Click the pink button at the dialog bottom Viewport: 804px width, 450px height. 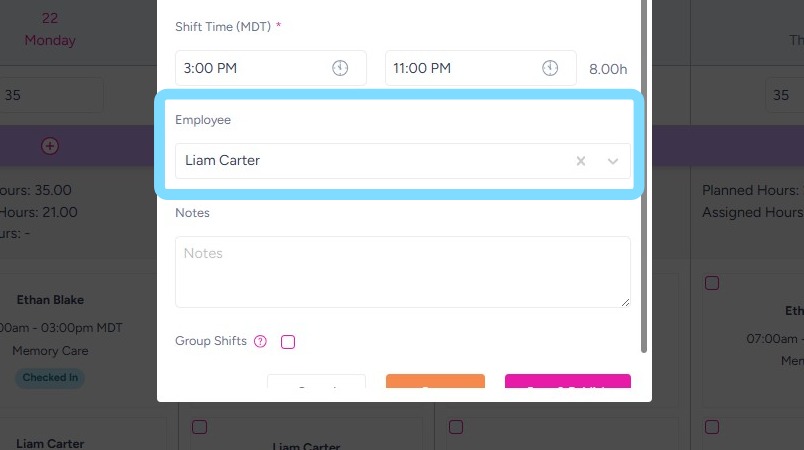click(567, 387)
